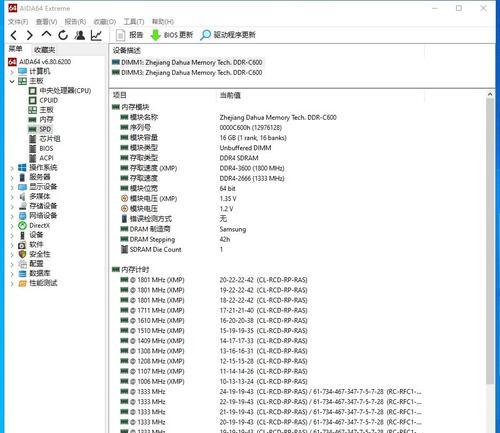Expand the 网络设备 tree node
Screen dimensions: 500x433
pyautogui.click(x=12, y=216)
